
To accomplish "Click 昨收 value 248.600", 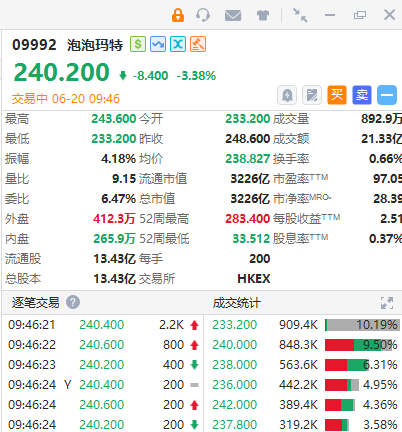I will click(x=247, y=139).
